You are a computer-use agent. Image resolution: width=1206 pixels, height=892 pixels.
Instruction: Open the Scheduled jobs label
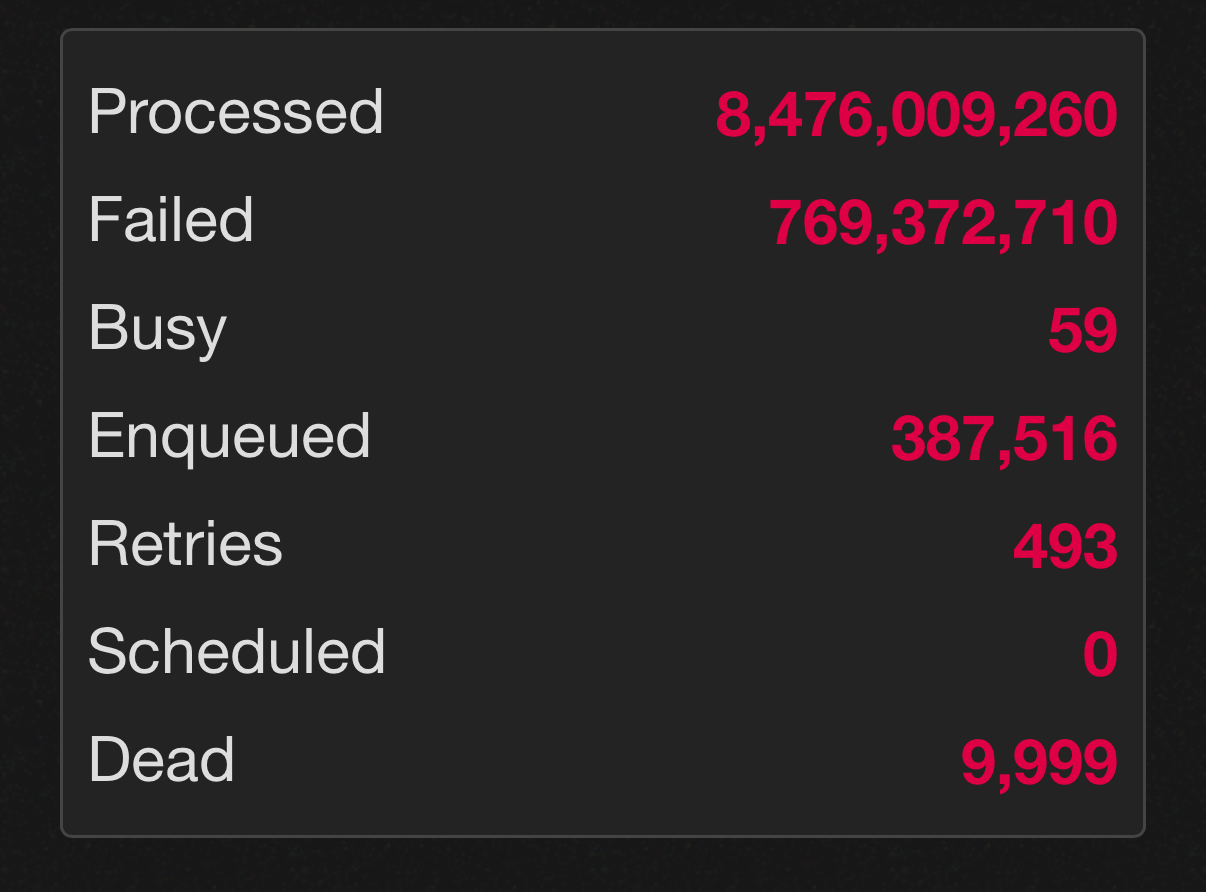[x=237, y=652]
